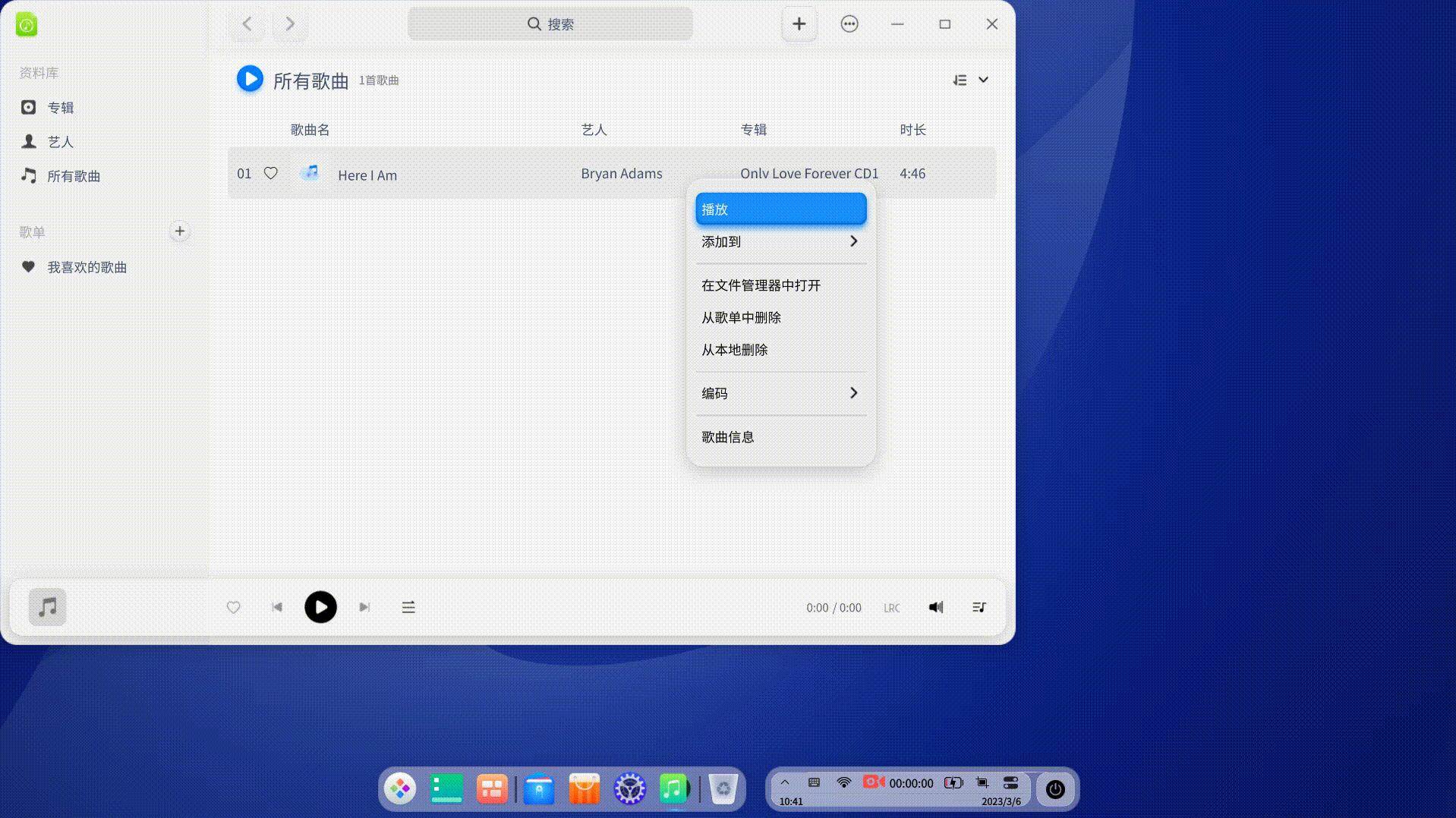Choose 从歌单中删除

pos(781,317)
